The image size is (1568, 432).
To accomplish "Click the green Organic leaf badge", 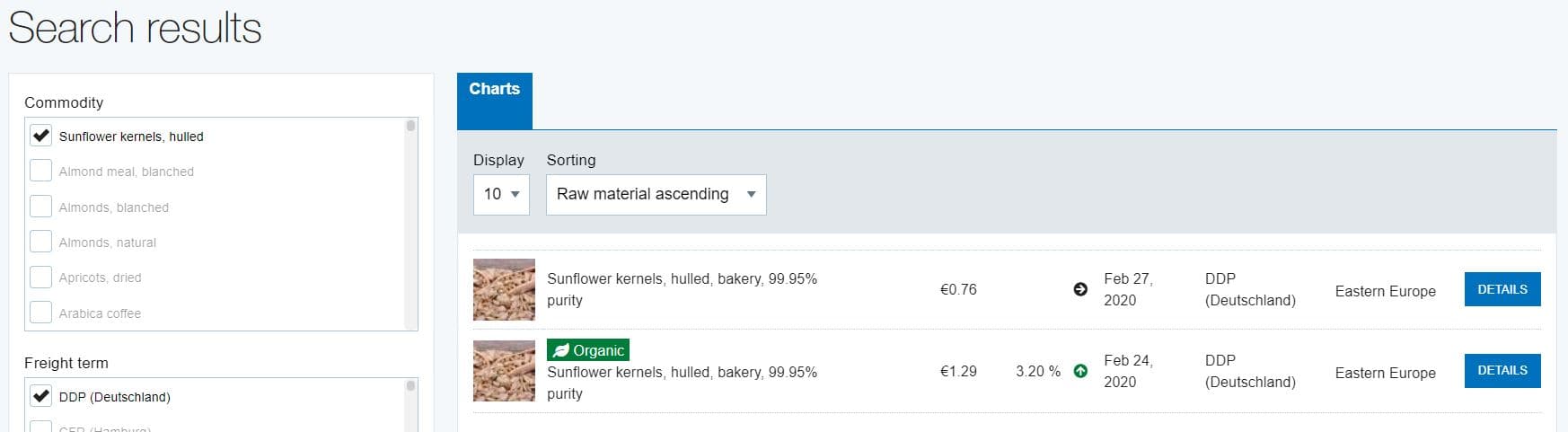I will click(x=588, y=350).
